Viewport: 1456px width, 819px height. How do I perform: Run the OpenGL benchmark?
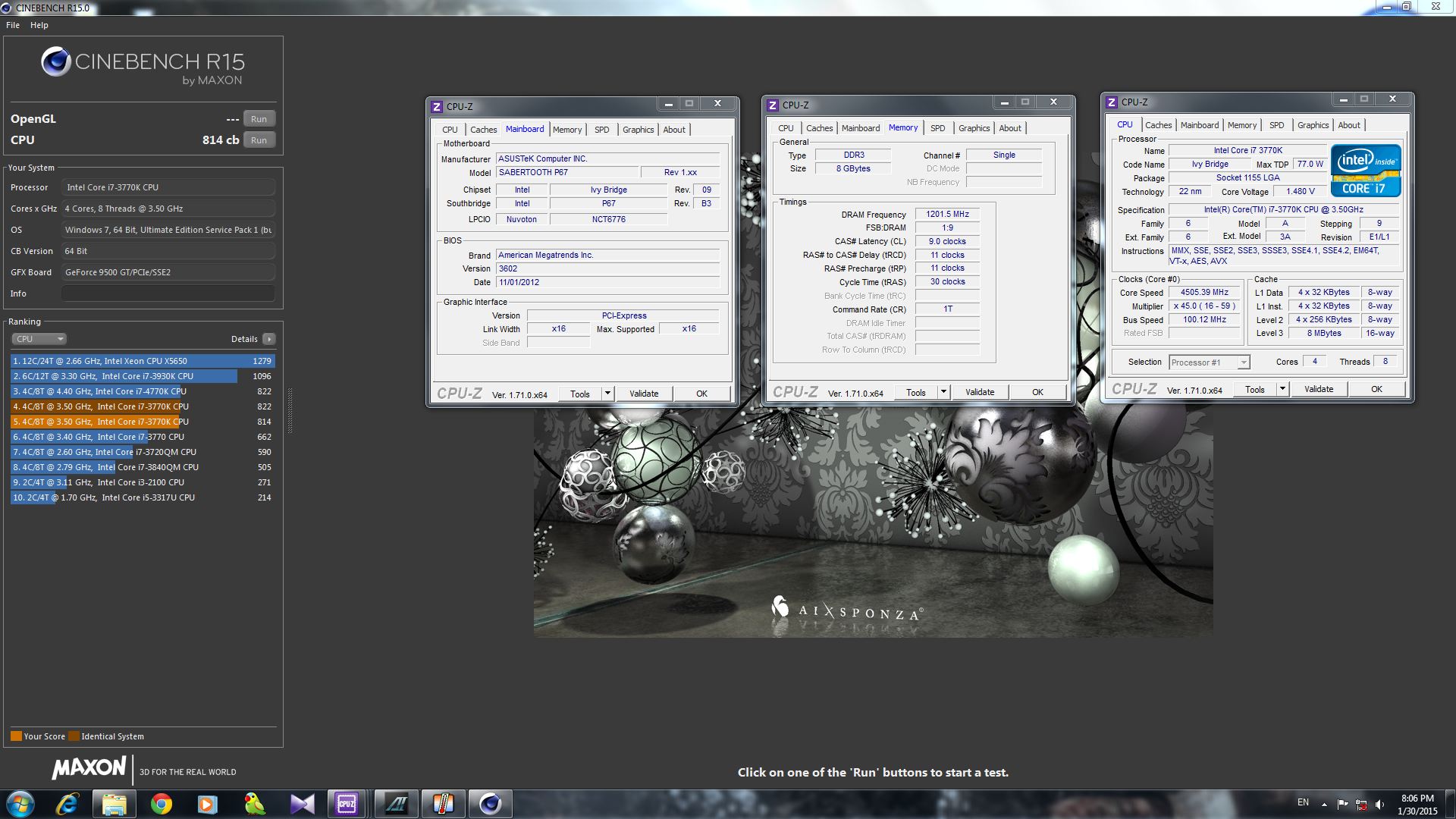tap(259, 119)
